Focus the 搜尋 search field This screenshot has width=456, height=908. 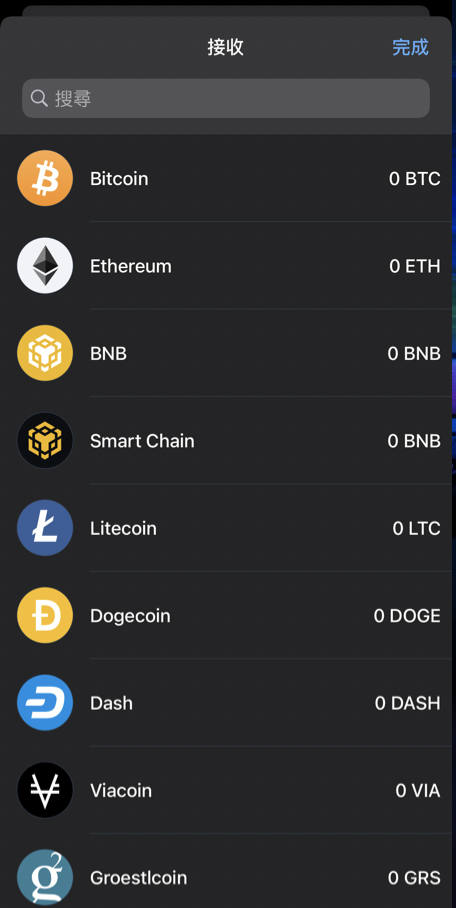pyautogui.click(x=226, y=98)
